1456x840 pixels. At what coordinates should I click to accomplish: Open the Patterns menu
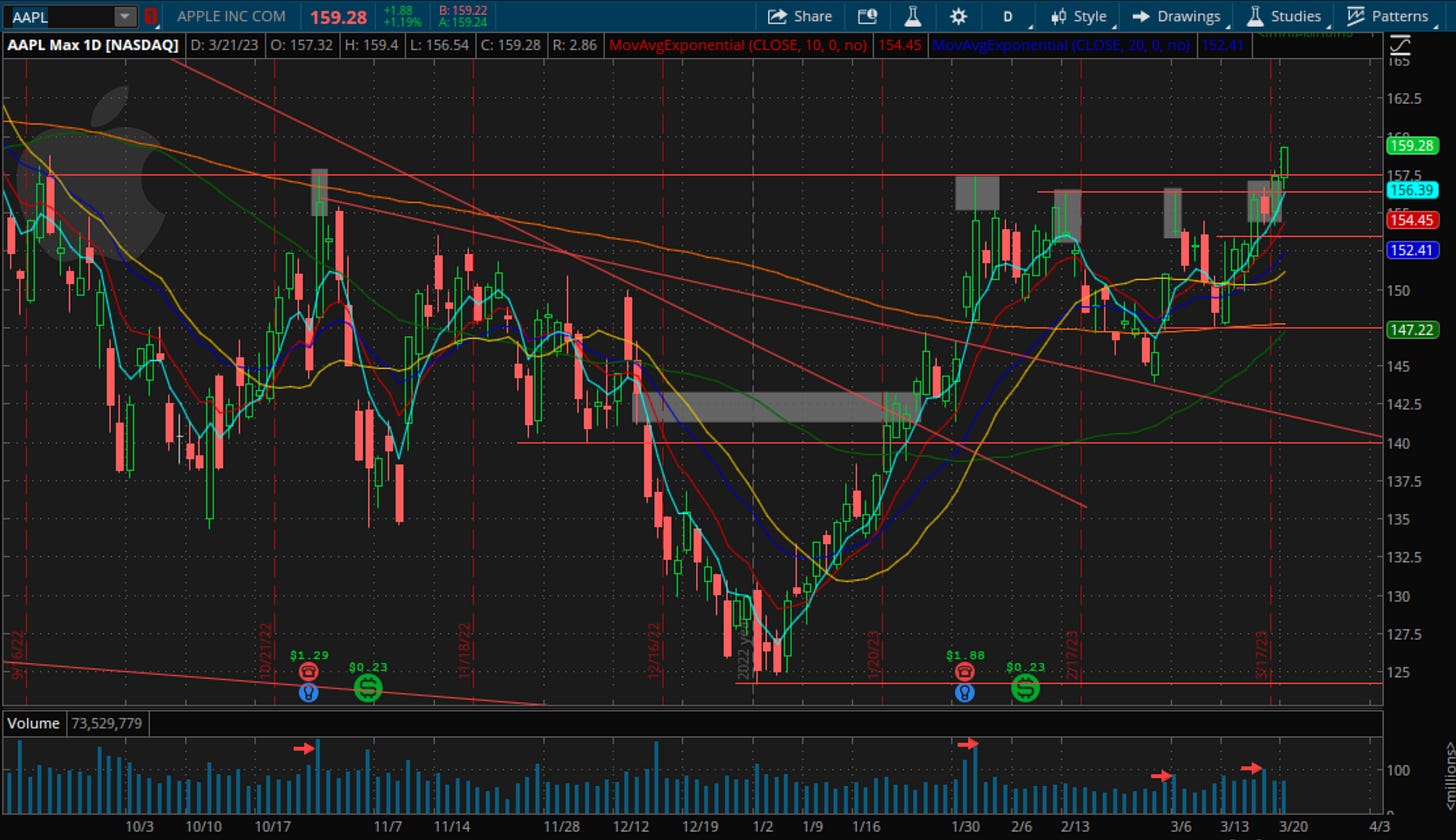tap(1388, 16)
